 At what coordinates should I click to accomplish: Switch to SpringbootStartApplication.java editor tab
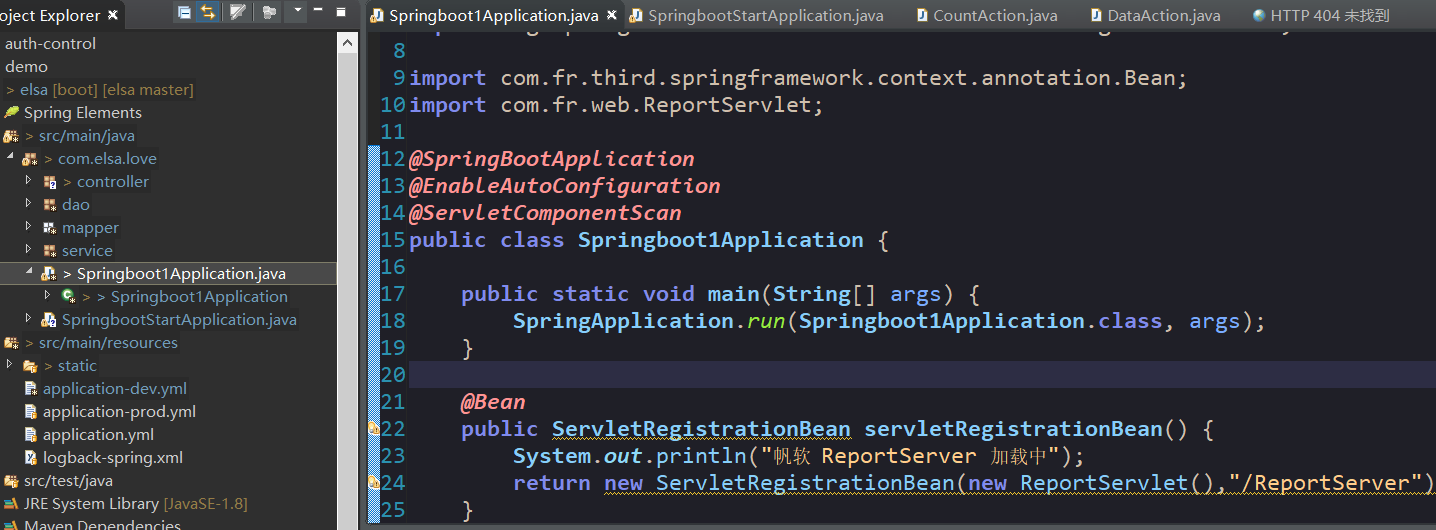[765, 16]
